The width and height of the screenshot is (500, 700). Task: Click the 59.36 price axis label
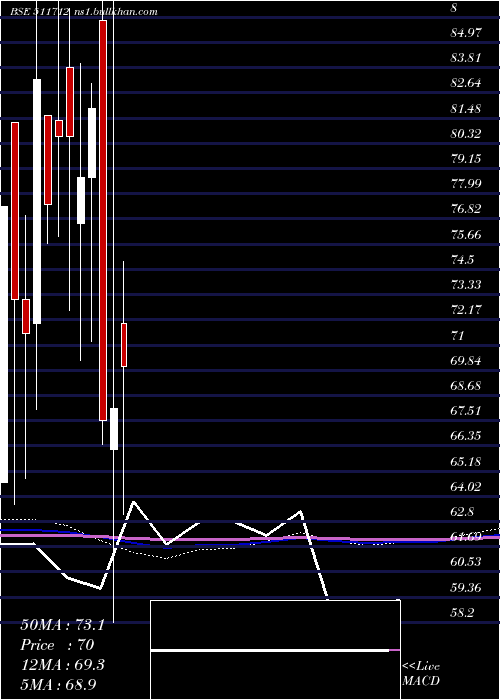point(466,587)
